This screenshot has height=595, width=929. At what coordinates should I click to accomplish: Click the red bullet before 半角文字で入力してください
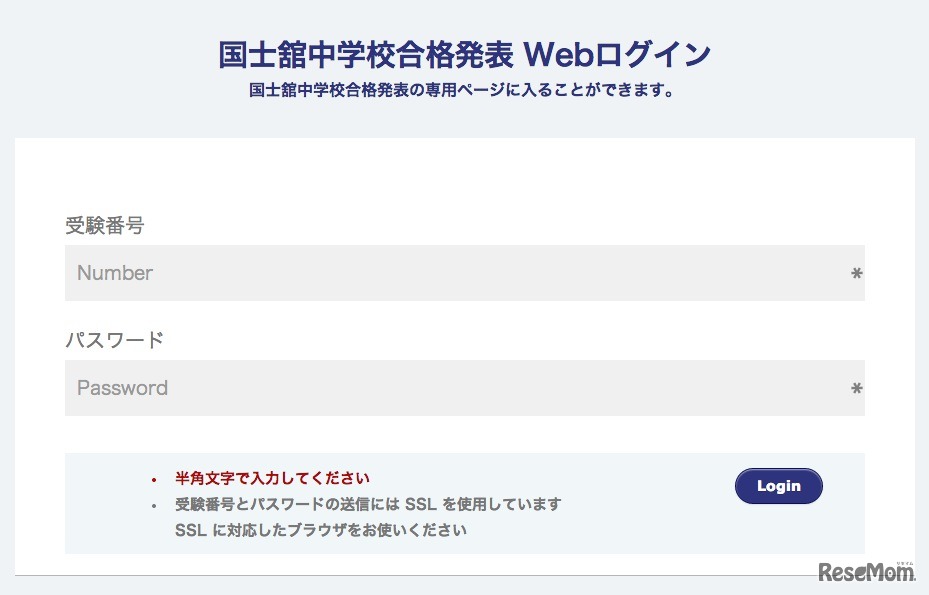pyautogui.click(x=152, y=479)
